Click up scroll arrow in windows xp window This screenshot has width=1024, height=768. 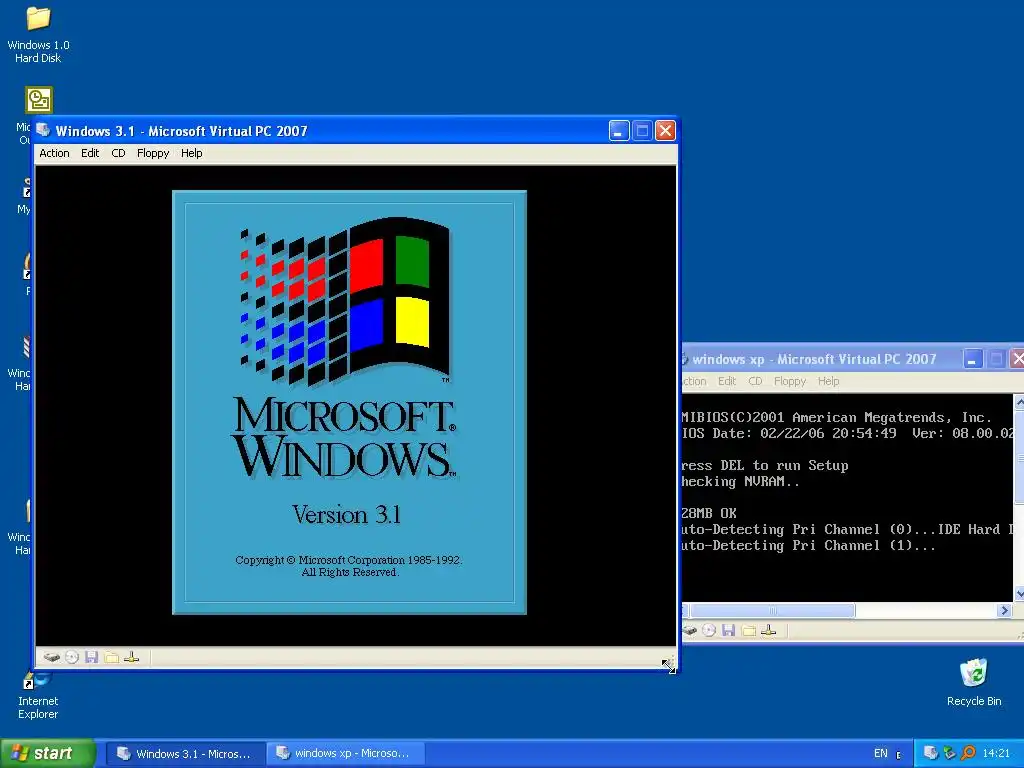(1019, 402)
